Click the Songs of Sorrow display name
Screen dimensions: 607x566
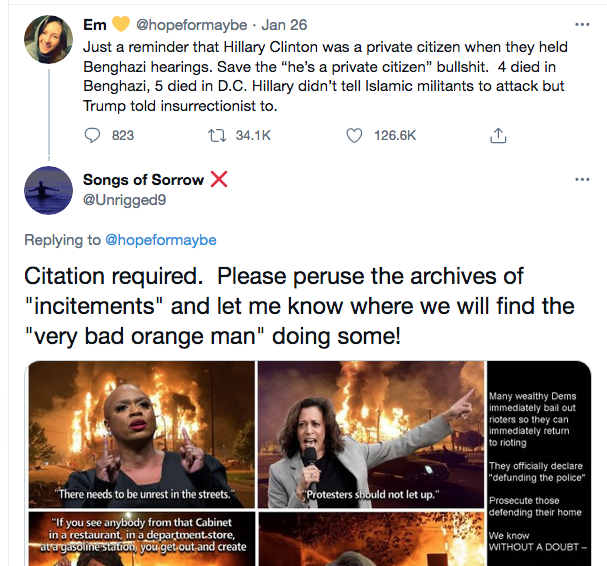(143, 180)
